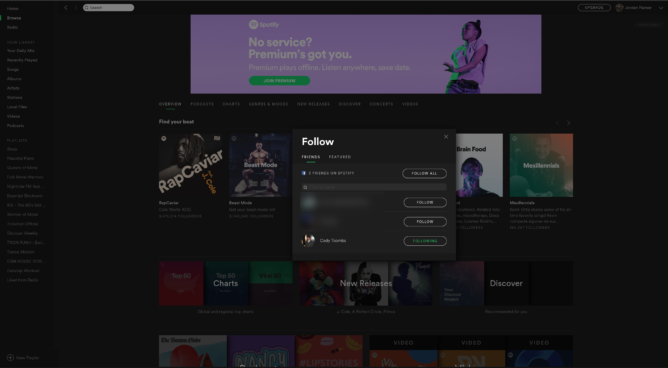This screenshot has width=668, height=368.
Task: Open Artists in Your Library
Action: 13,88
